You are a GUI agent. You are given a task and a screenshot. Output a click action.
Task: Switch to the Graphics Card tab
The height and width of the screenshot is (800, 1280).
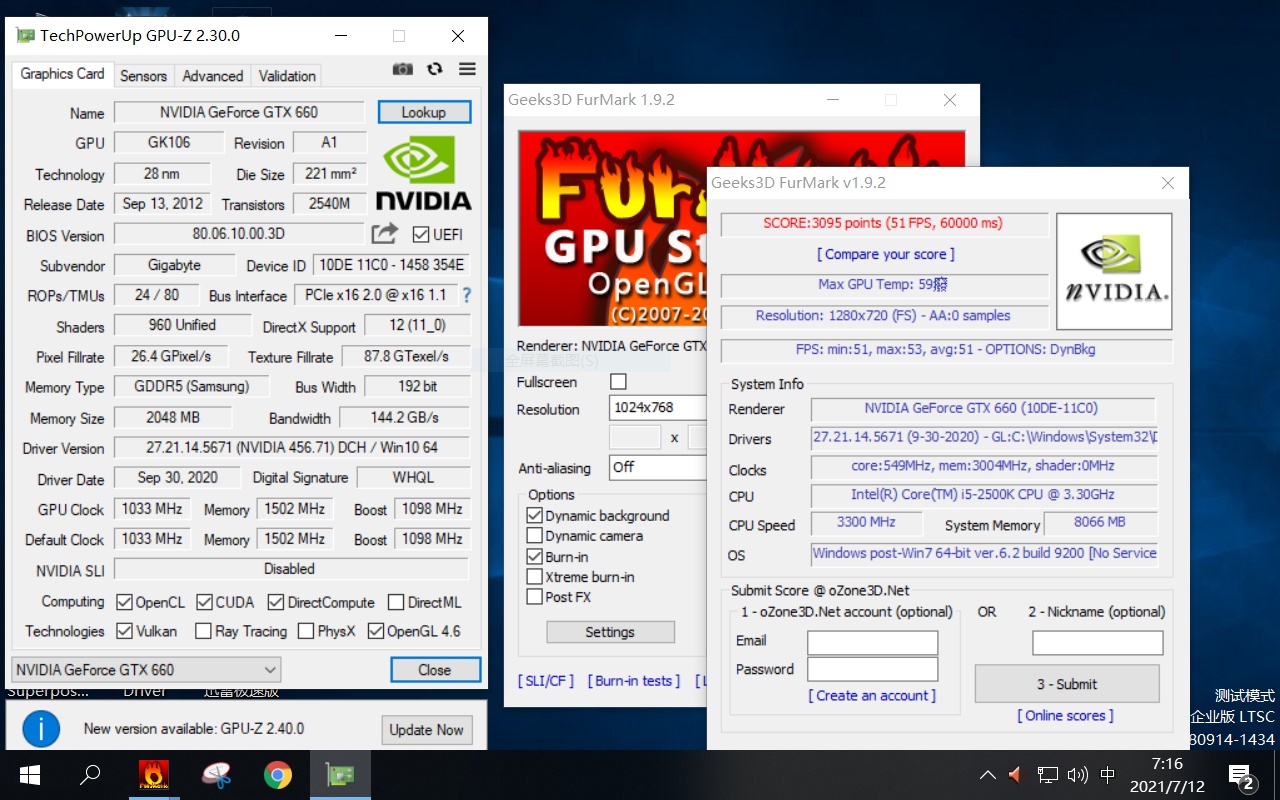click(62, 74)
